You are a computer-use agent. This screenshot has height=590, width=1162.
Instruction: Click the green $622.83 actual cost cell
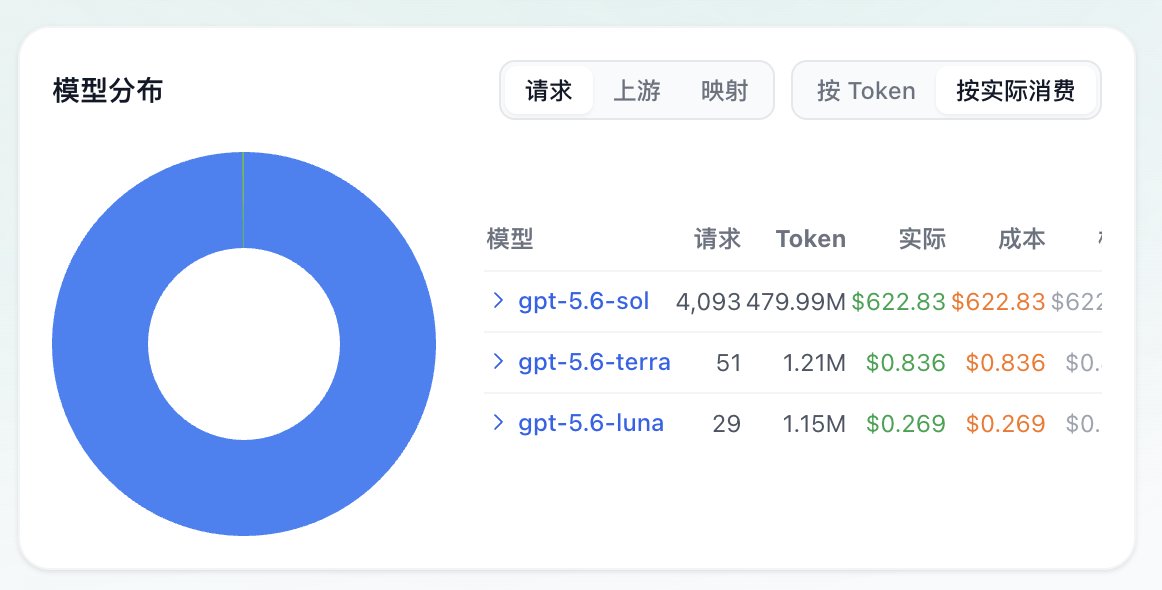(898, 302)
